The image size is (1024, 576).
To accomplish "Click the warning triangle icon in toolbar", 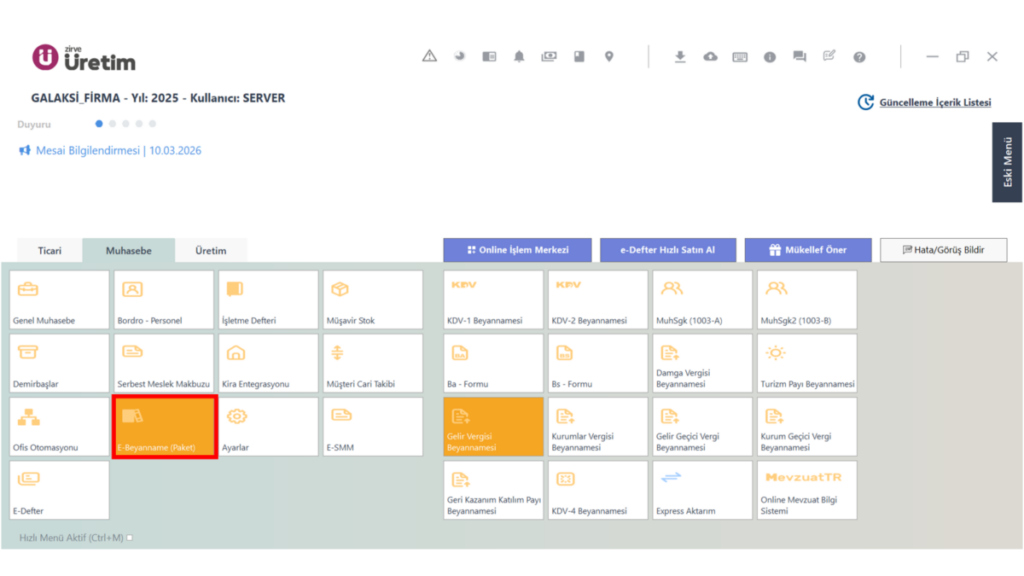I will (429, 56).
